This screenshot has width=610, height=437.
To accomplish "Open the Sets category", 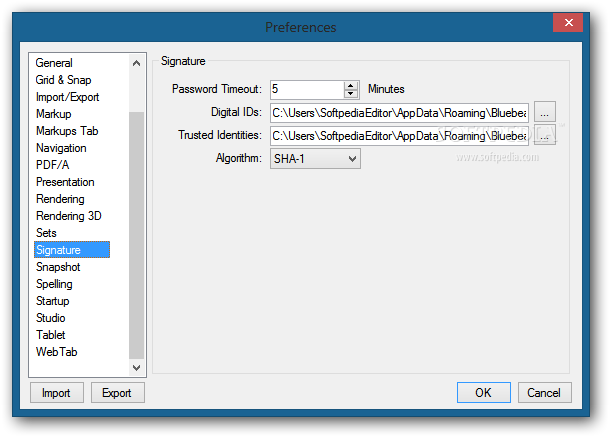I will tap(46, 233).
